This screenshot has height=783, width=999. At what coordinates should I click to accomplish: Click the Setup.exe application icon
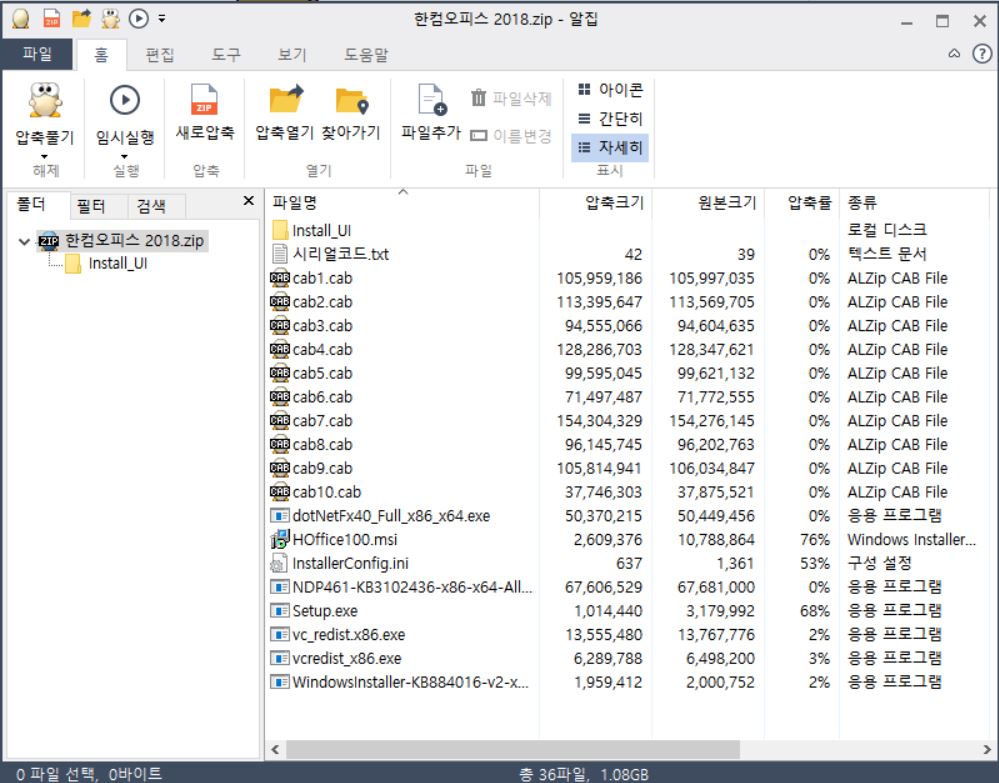click(x=280, y=611)
